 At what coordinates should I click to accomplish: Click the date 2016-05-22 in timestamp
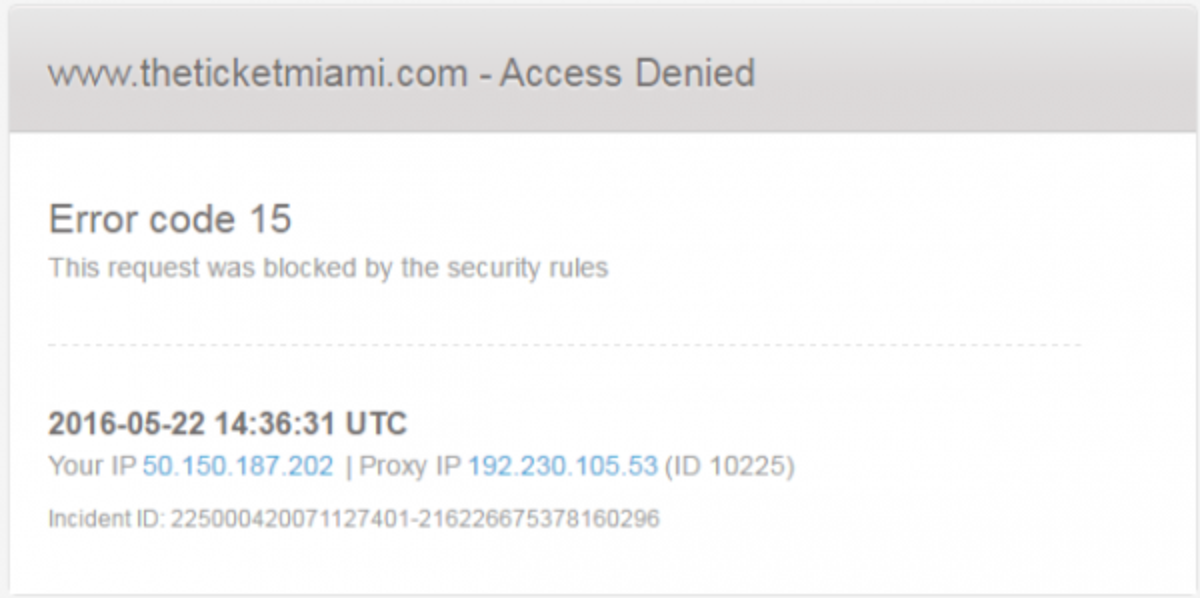click(x=127, y=424)
